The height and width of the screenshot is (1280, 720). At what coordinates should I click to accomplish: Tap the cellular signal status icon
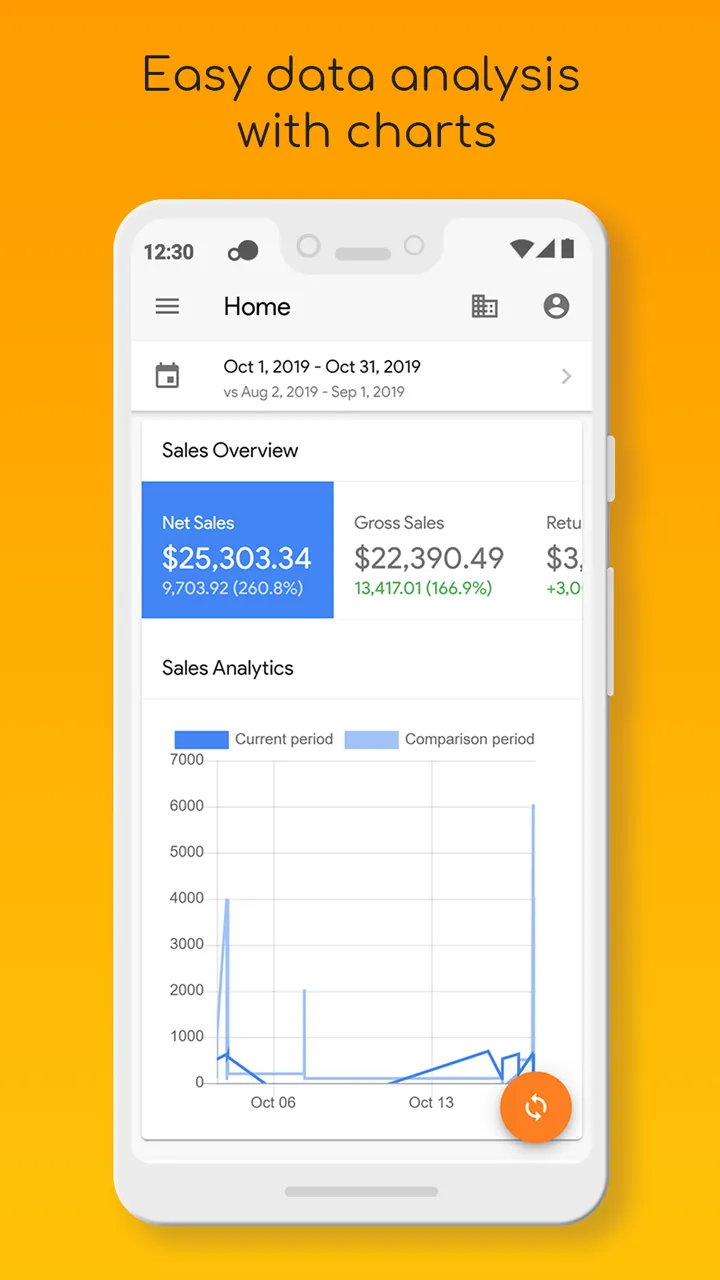click(546, 249)
